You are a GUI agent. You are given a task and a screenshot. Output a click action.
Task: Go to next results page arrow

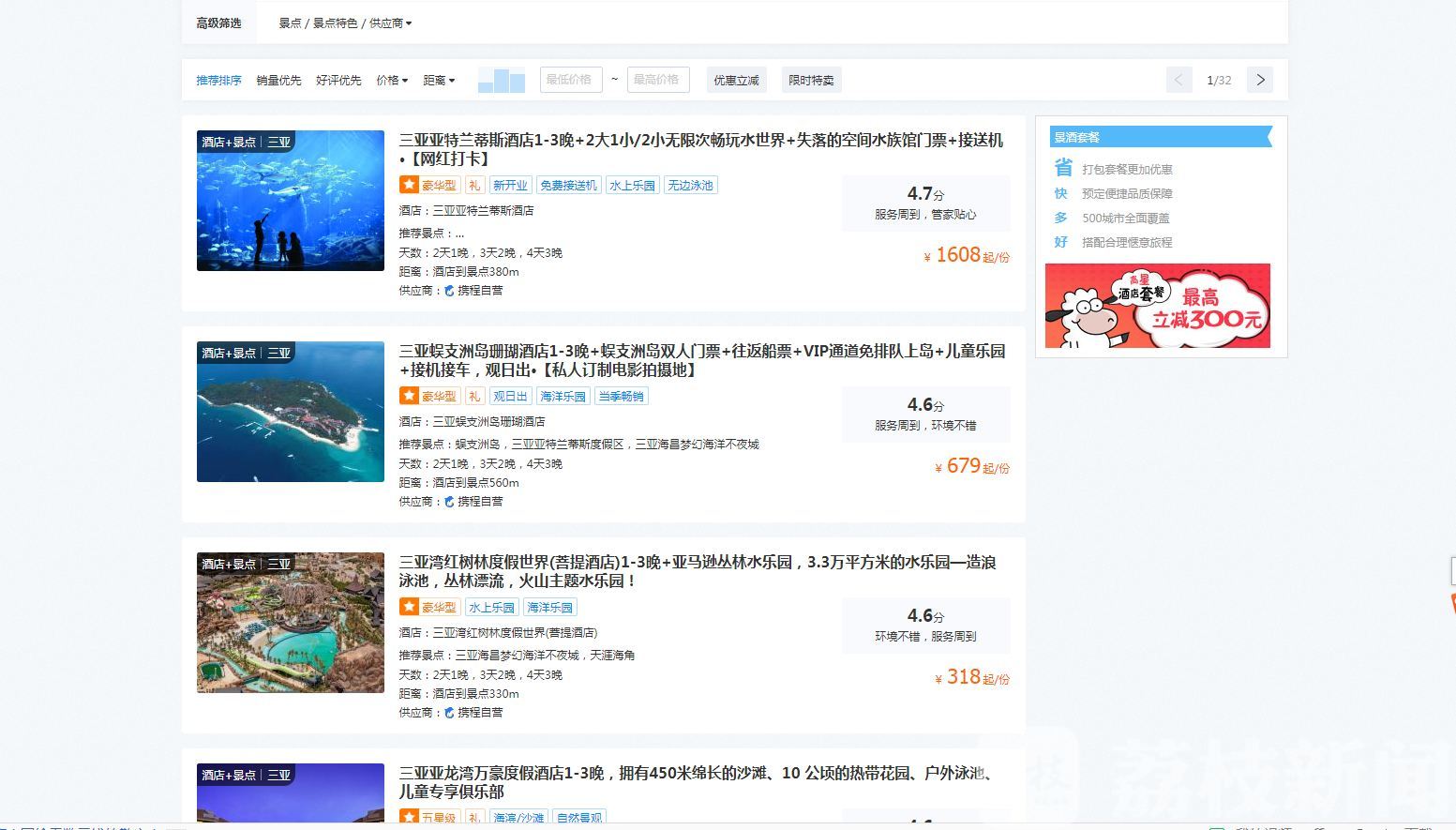(1260, 80)
